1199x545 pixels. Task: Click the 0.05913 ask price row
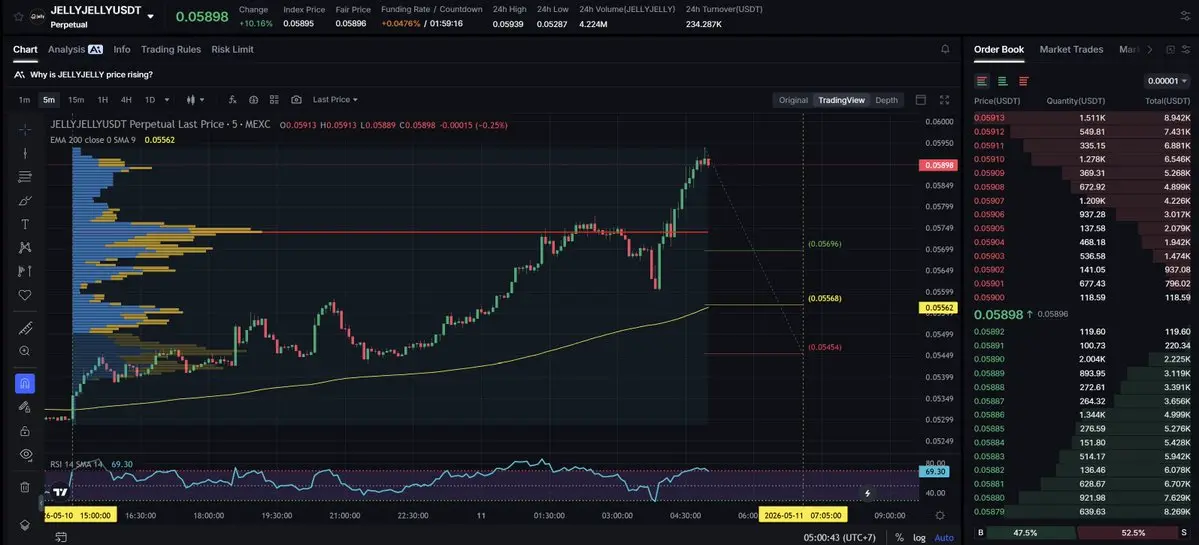[x=1081, y=118]
